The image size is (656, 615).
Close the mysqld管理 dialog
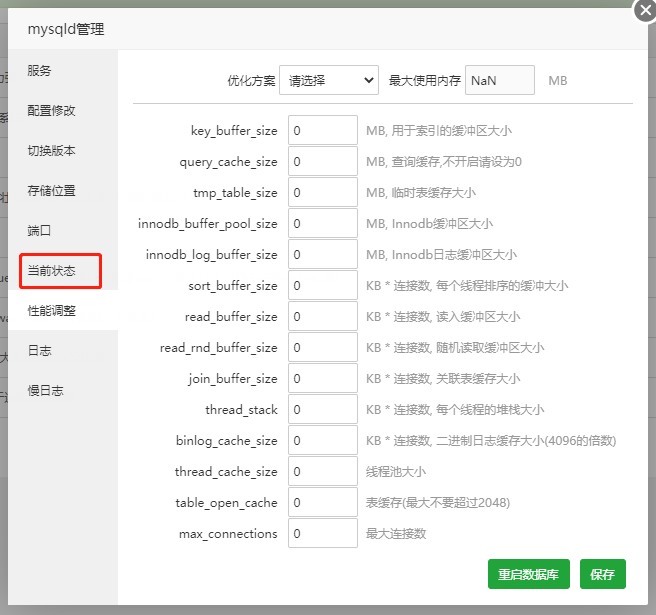(645, 10)
